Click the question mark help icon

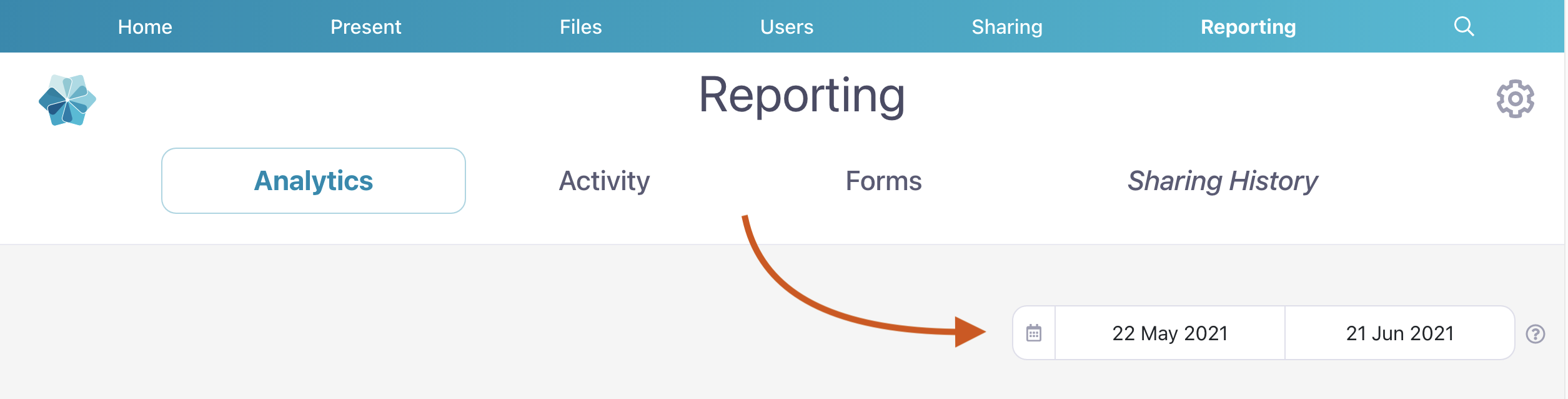(x=1536, y=334)
